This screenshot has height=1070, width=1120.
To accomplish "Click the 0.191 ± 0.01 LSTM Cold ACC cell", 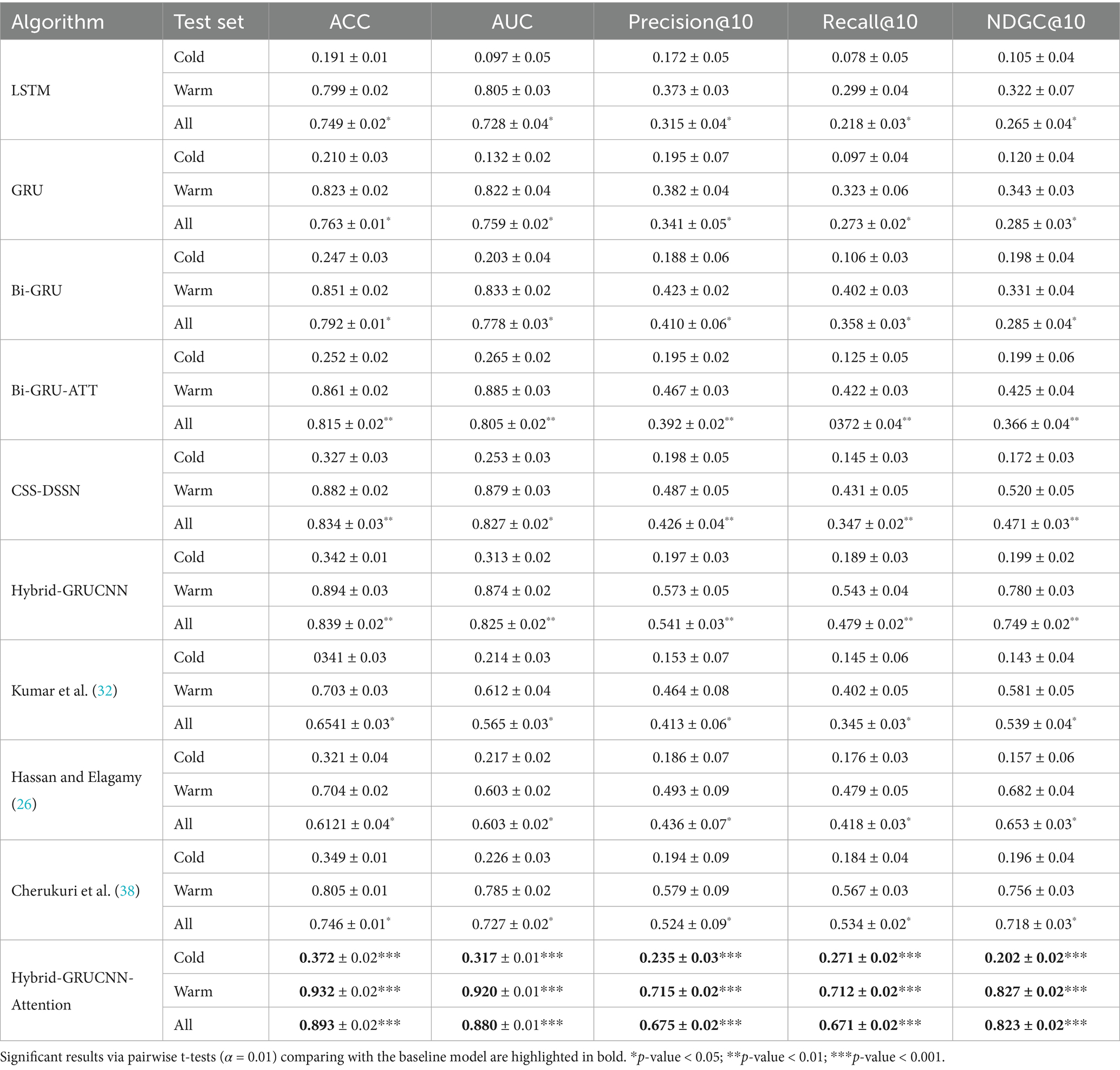I will 350,57.
